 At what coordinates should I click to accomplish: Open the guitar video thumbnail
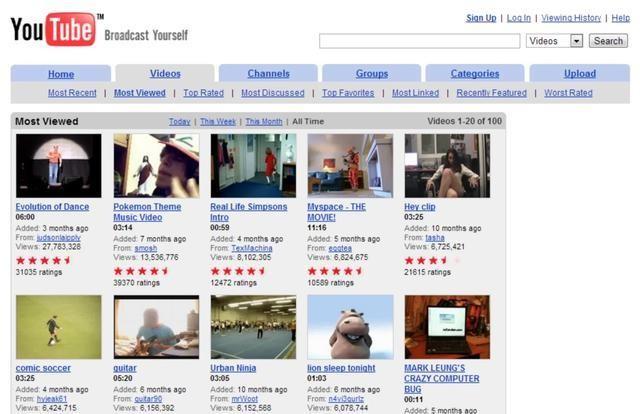point(156,327)
